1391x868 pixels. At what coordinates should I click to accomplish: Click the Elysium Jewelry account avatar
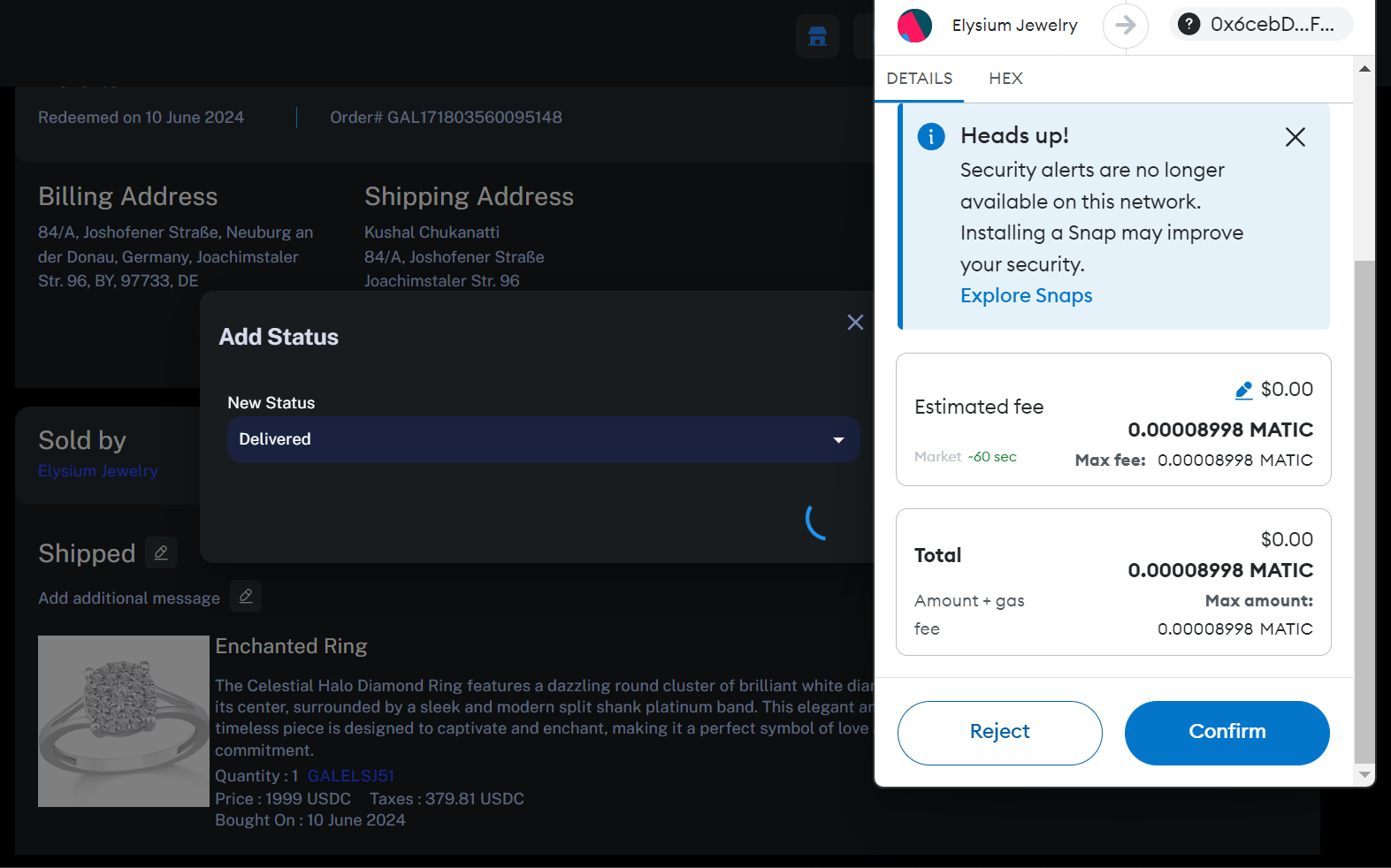point(914,26)
